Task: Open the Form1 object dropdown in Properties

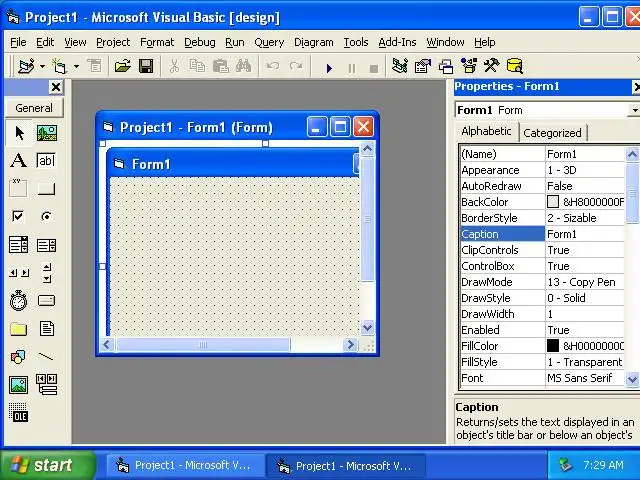Action: 634,110
